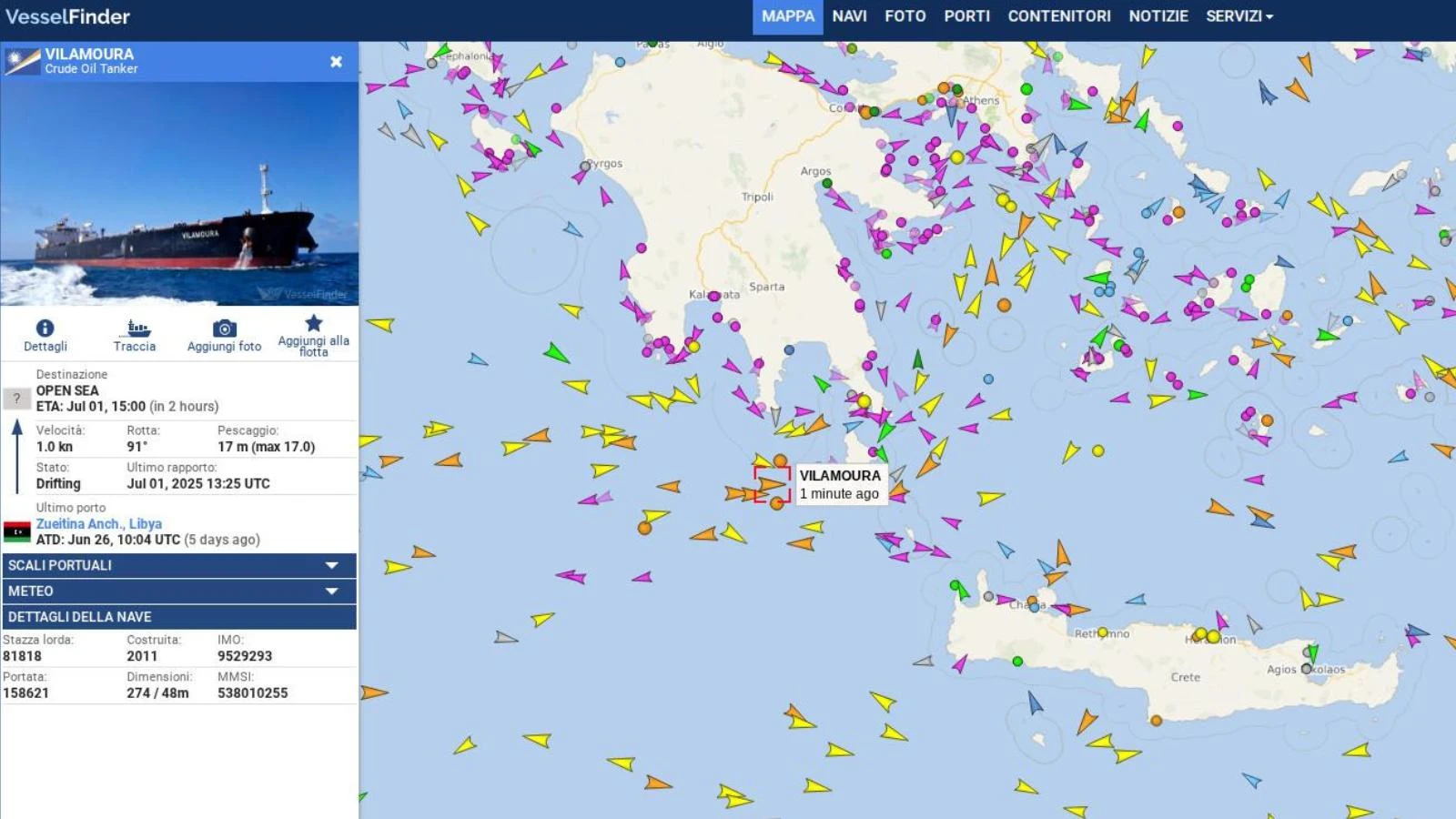Click the Crete label on map
The width and height of the screenshot is (1456, 819).
pyautogui.click(x=1185, y=677)
